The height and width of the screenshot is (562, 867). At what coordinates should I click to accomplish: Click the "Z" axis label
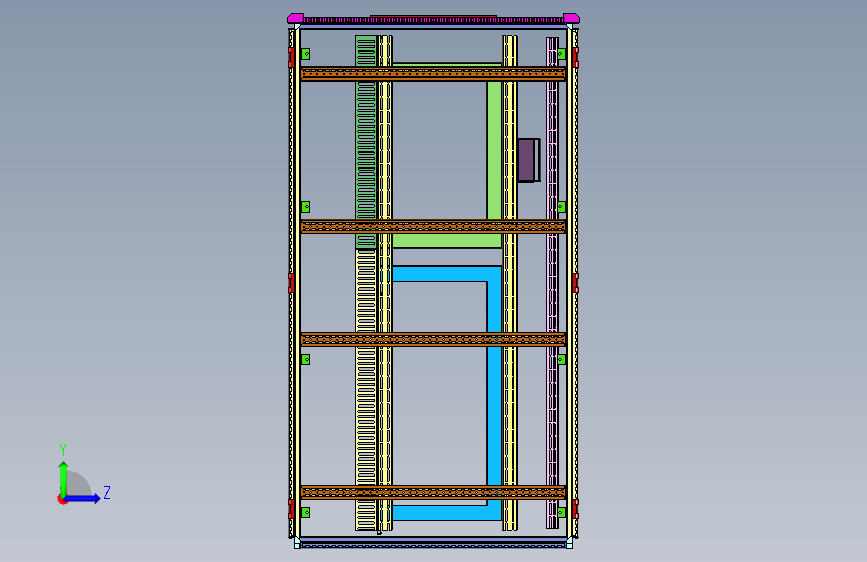point(107,492)
